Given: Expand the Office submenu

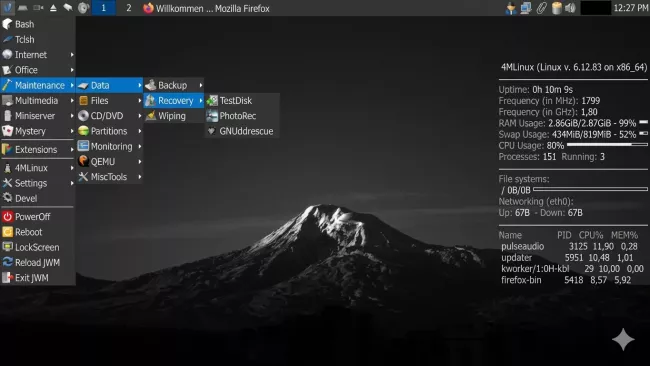Looking at the screenshot, I should pos(38,70).
